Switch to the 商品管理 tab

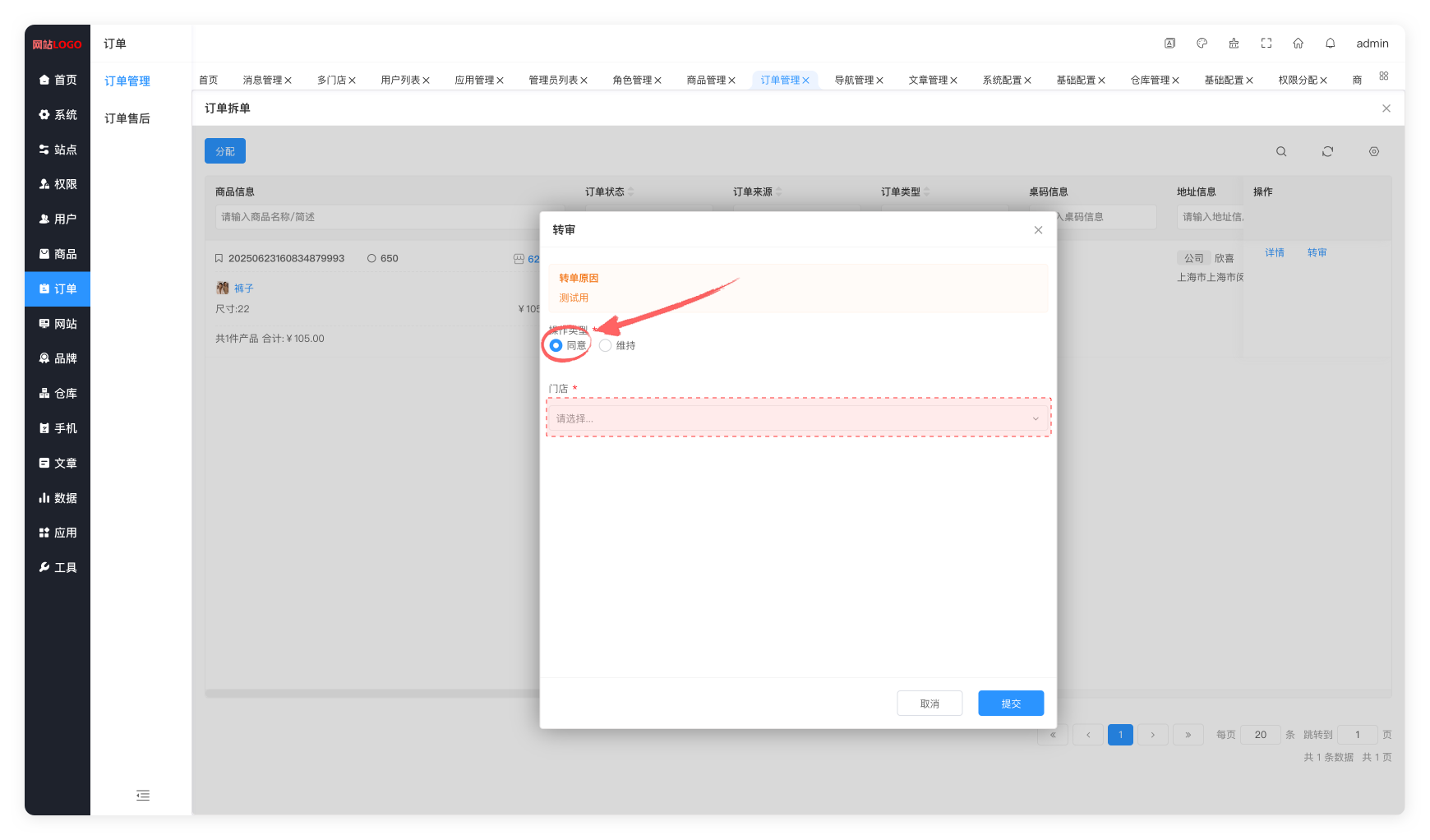click(706, 80)
